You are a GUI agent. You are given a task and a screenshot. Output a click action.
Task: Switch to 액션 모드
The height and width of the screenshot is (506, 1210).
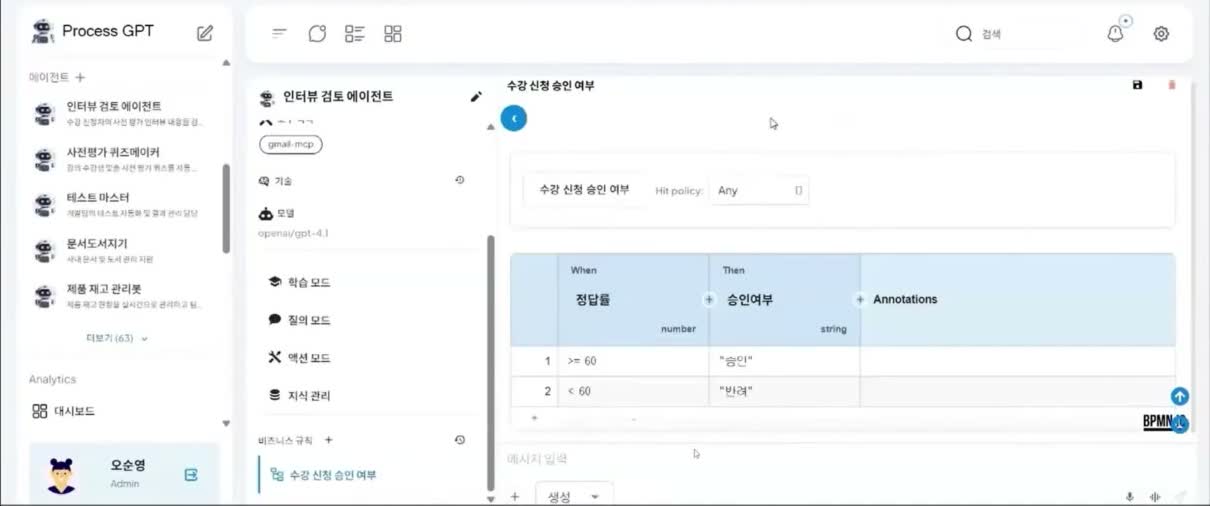tap(299, 358)
